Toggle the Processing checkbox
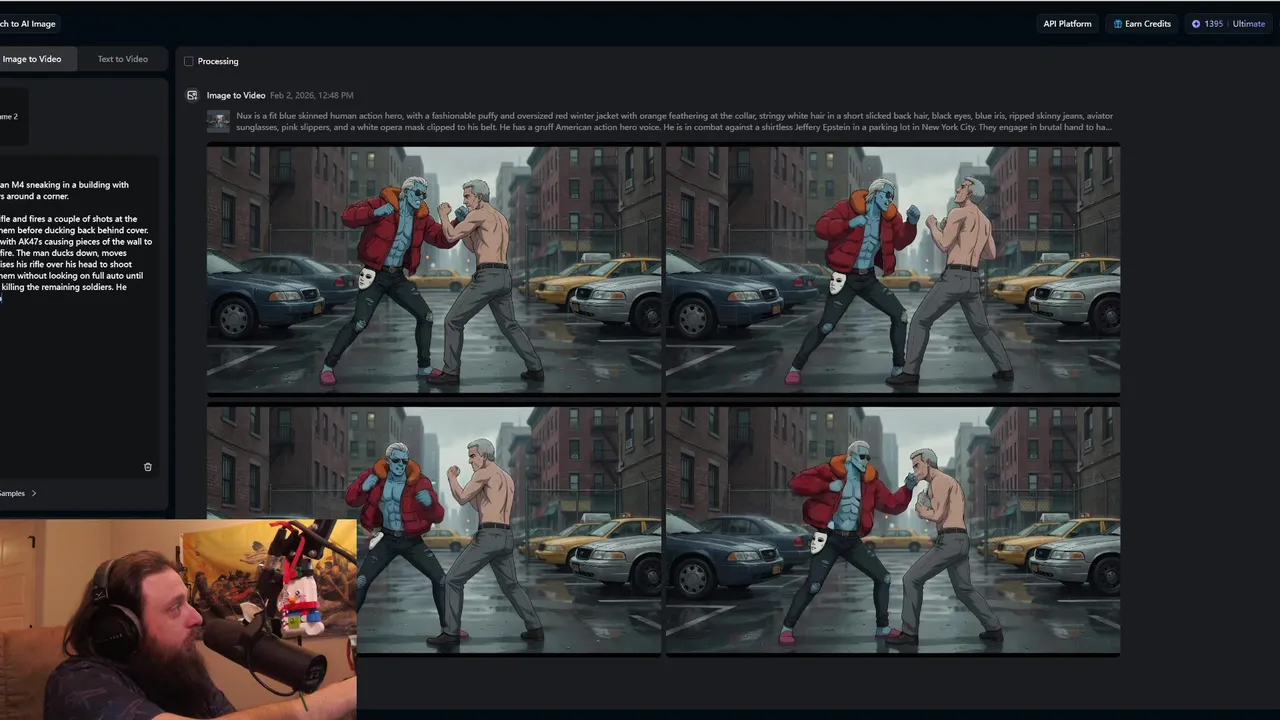The image size is (1280, 720). click(x=188, y=61)
